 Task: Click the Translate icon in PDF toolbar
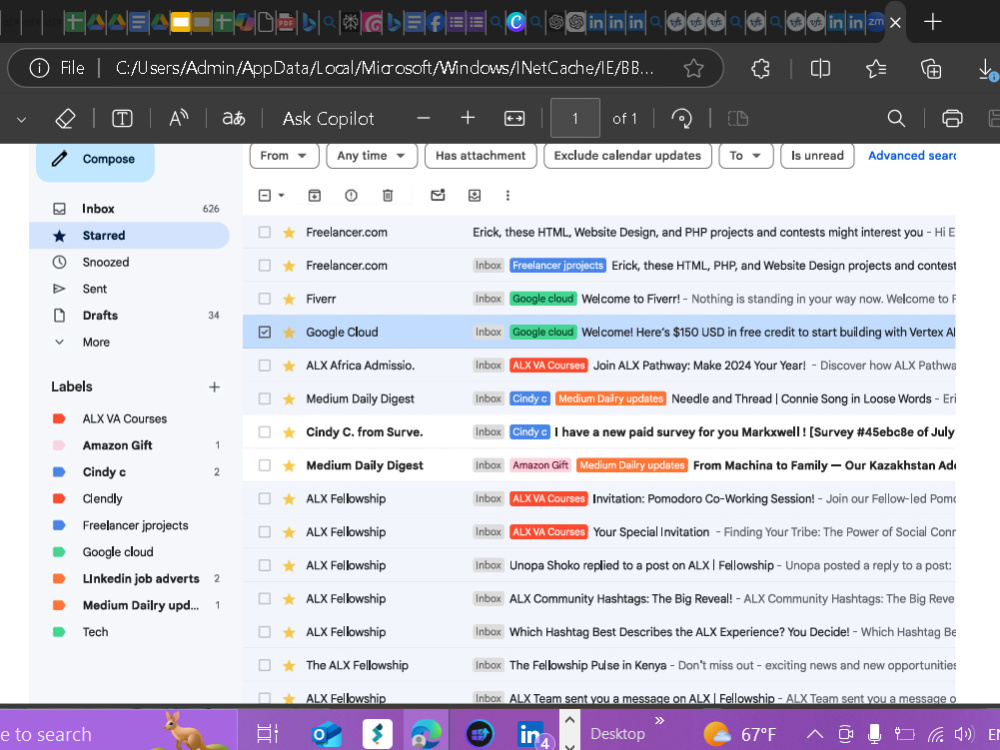click(x=233, y=119)
